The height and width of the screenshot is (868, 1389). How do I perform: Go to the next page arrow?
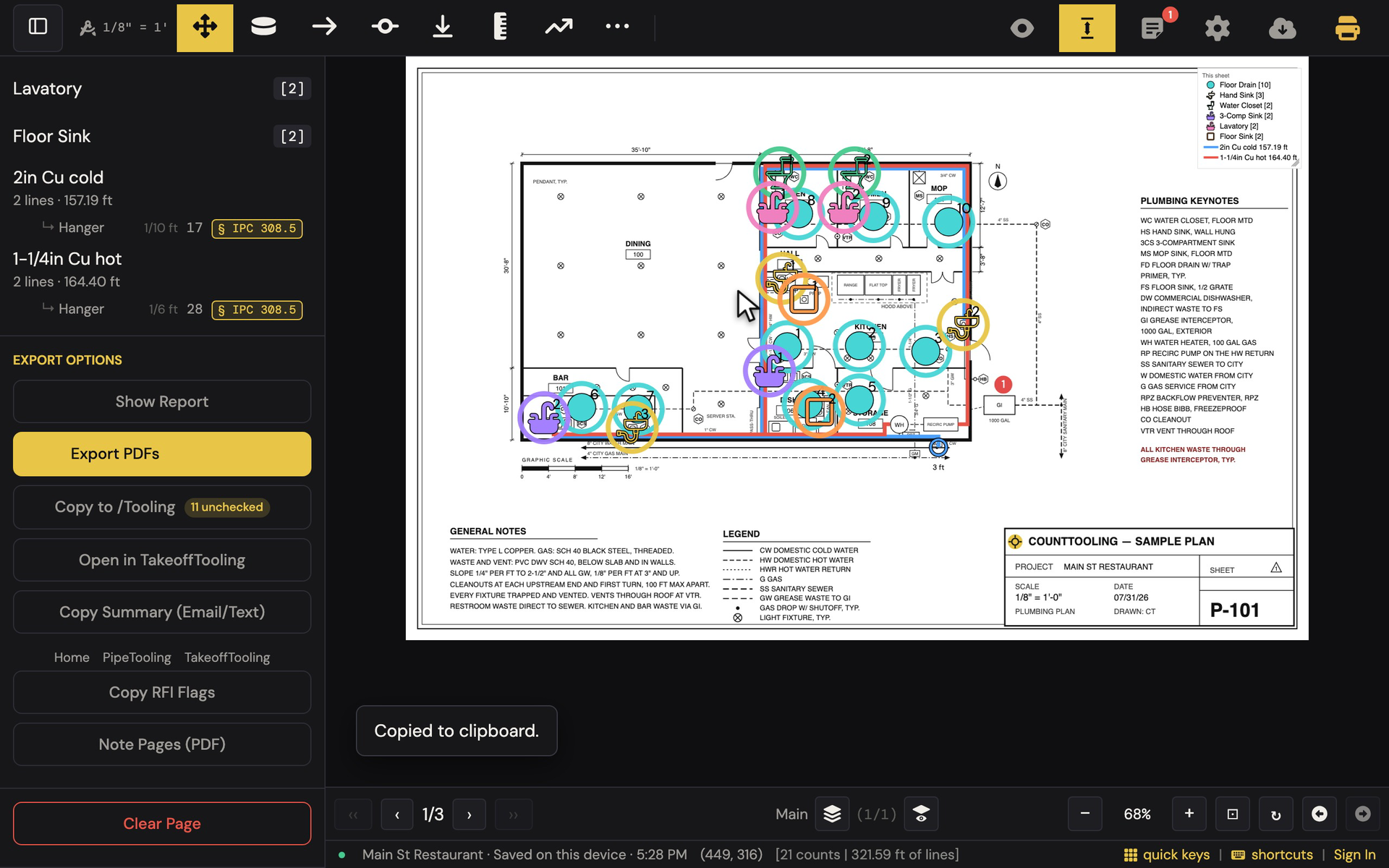[469, 814]
